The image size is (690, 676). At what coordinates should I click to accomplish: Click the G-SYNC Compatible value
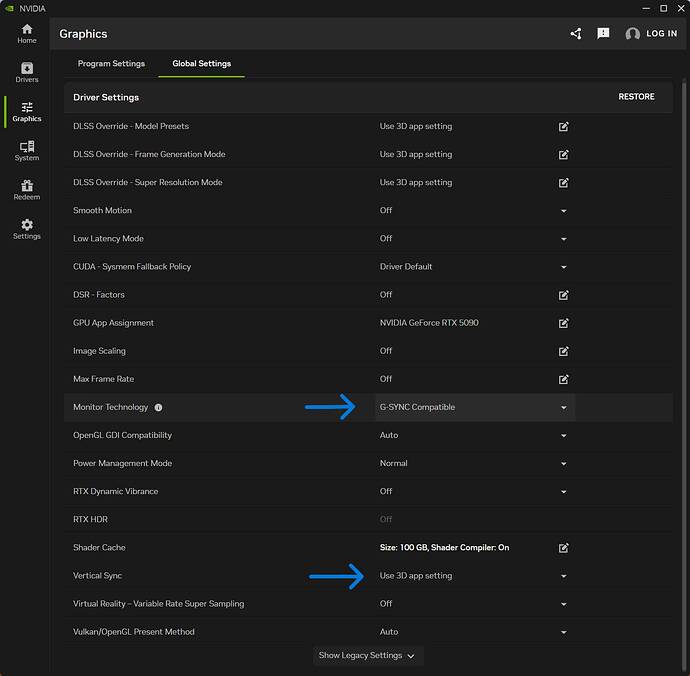(417, 407)
